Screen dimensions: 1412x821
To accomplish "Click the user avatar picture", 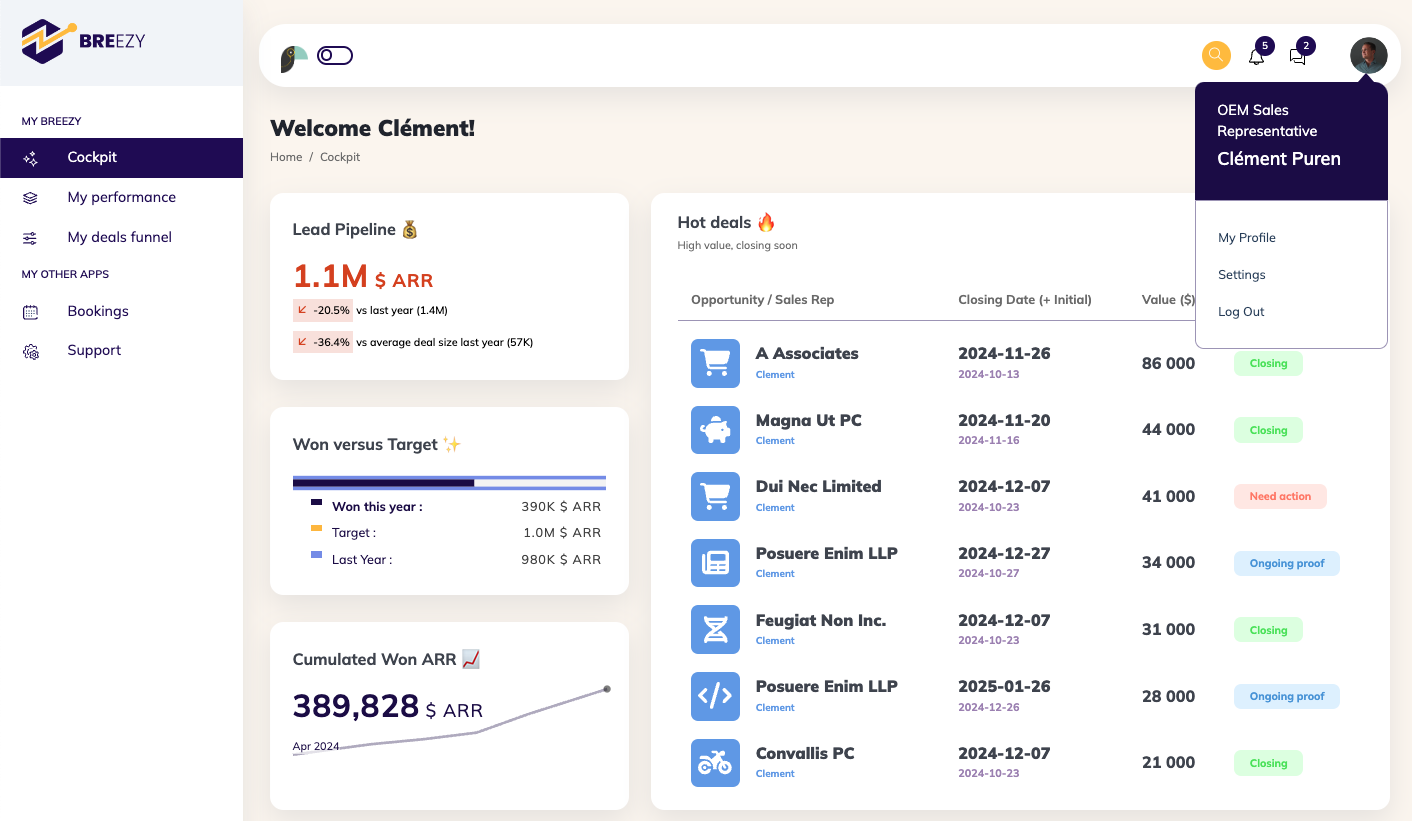I will (x=1368, y=56).
